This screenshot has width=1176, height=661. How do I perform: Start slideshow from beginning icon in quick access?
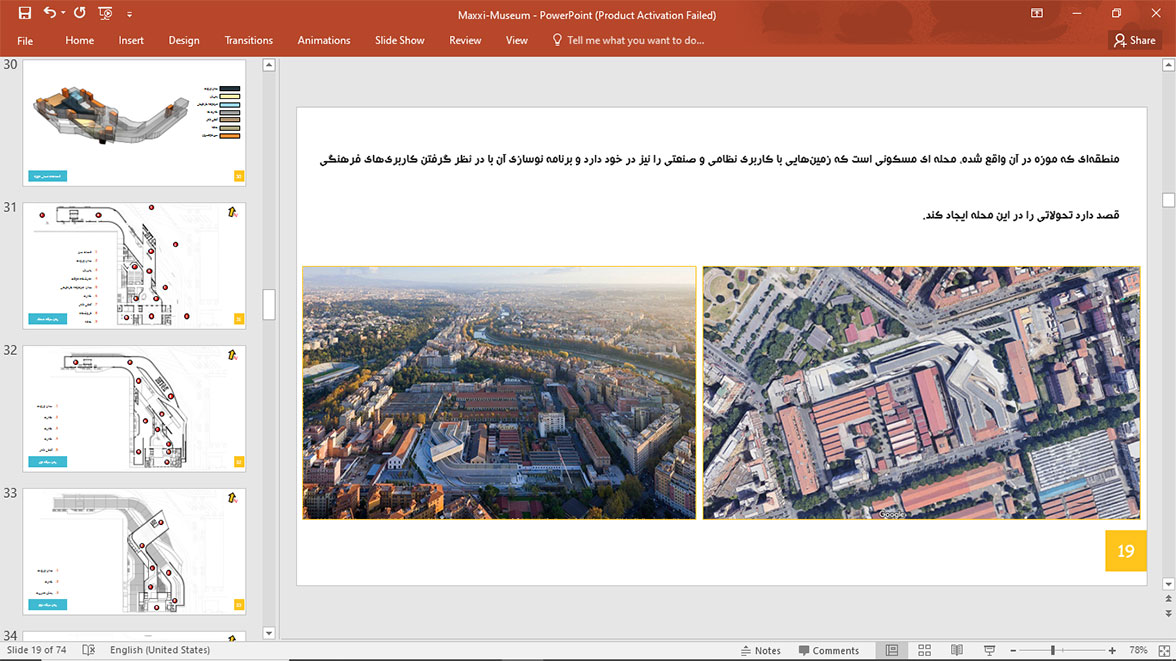[x=105, y=14]
